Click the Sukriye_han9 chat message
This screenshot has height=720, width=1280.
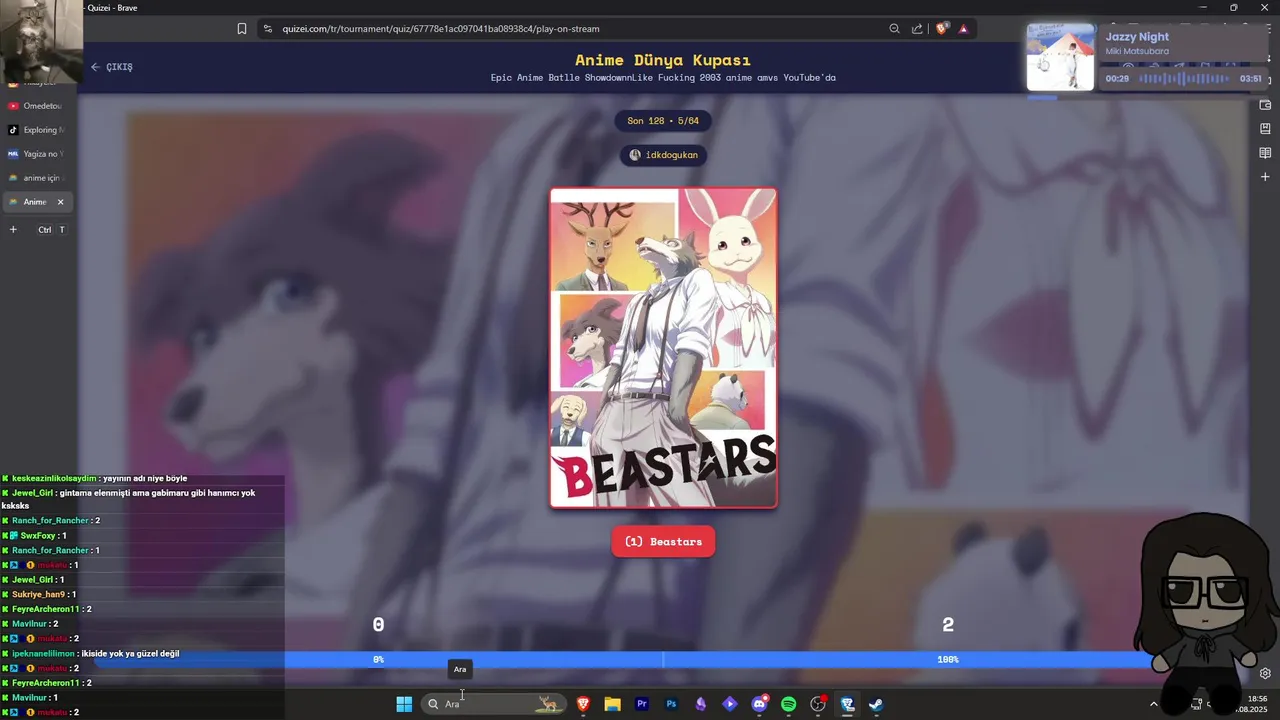39,595
